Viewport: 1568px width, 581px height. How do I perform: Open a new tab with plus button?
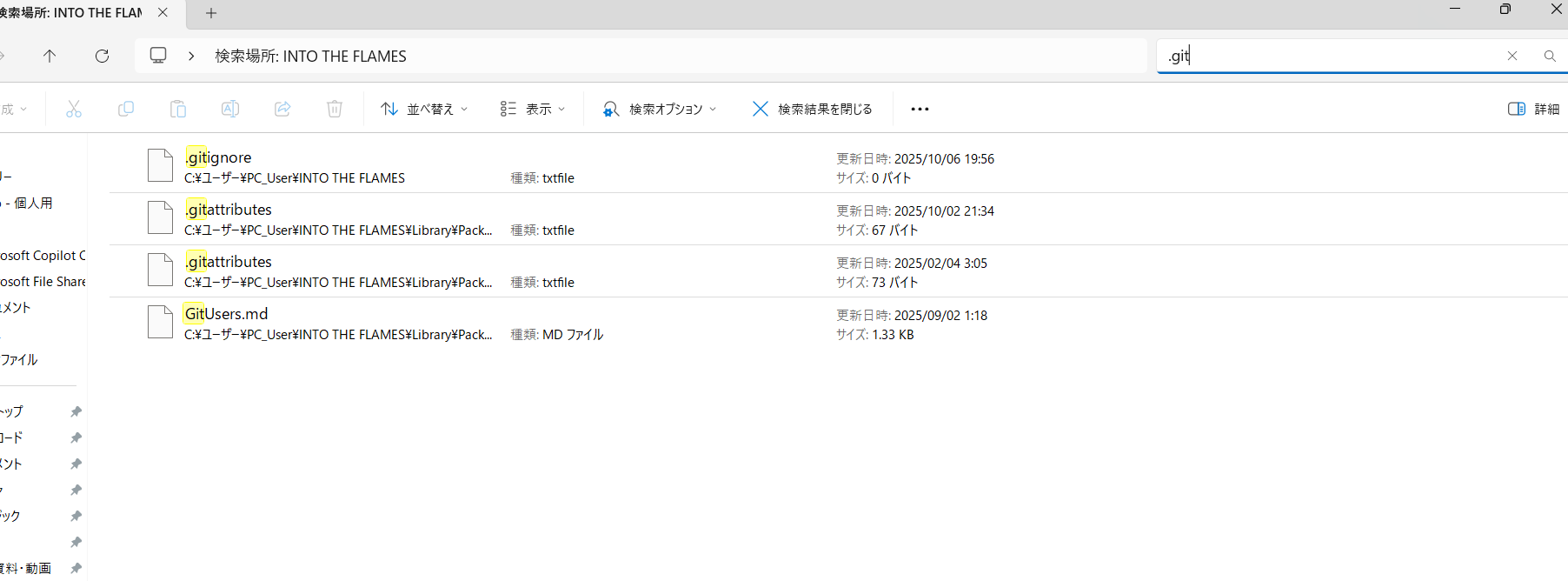tap(211, 13)
